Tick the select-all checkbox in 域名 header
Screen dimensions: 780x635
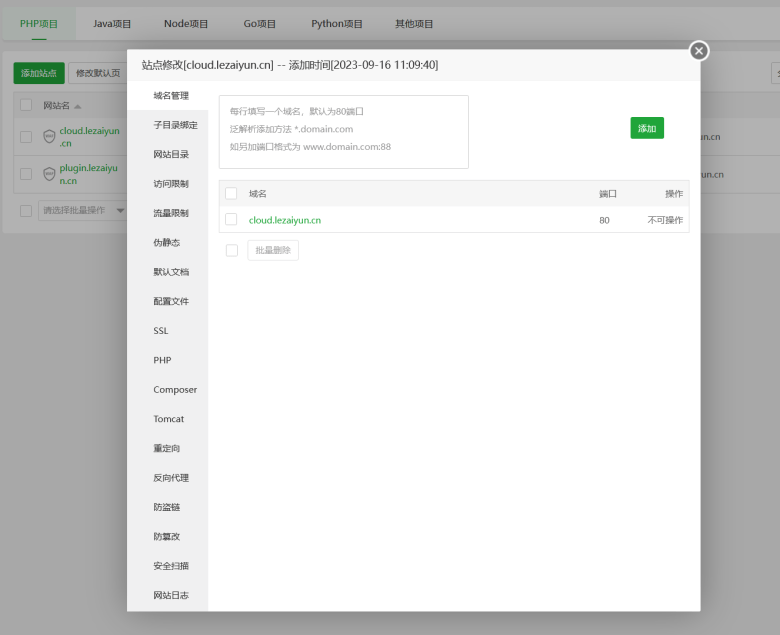point(231,193)
